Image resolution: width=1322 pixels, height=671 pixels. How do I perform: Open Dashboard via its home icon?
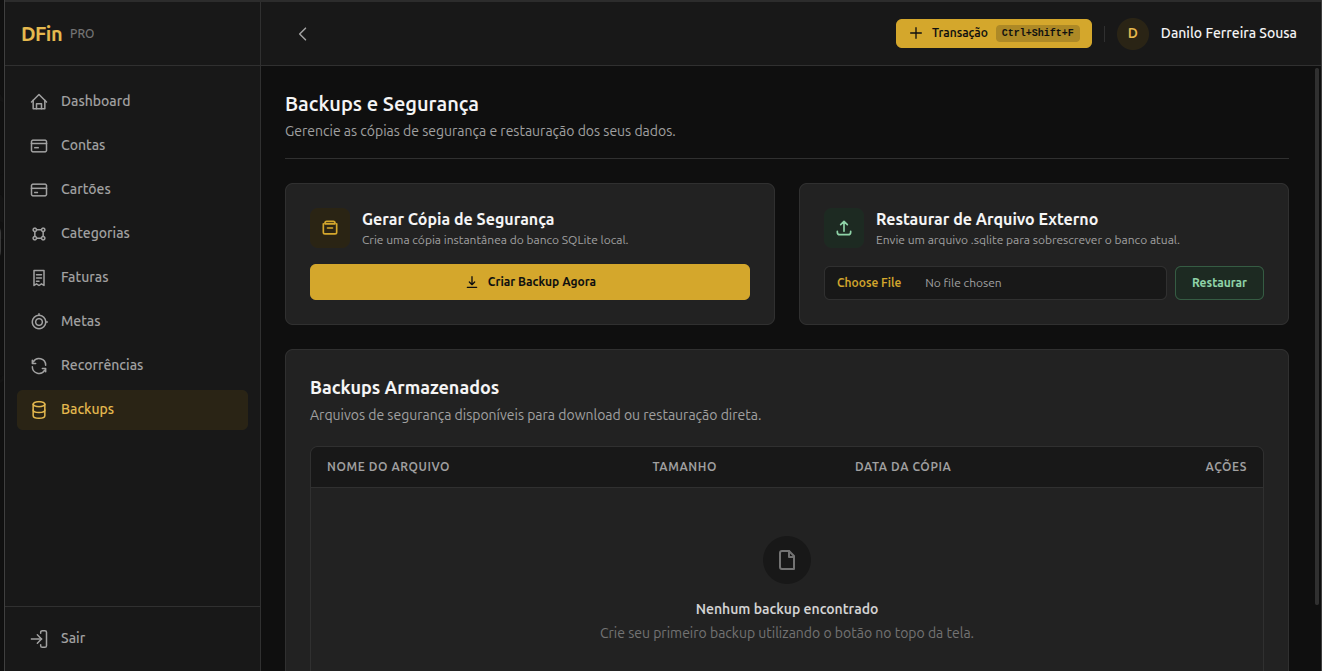(39, 101)
